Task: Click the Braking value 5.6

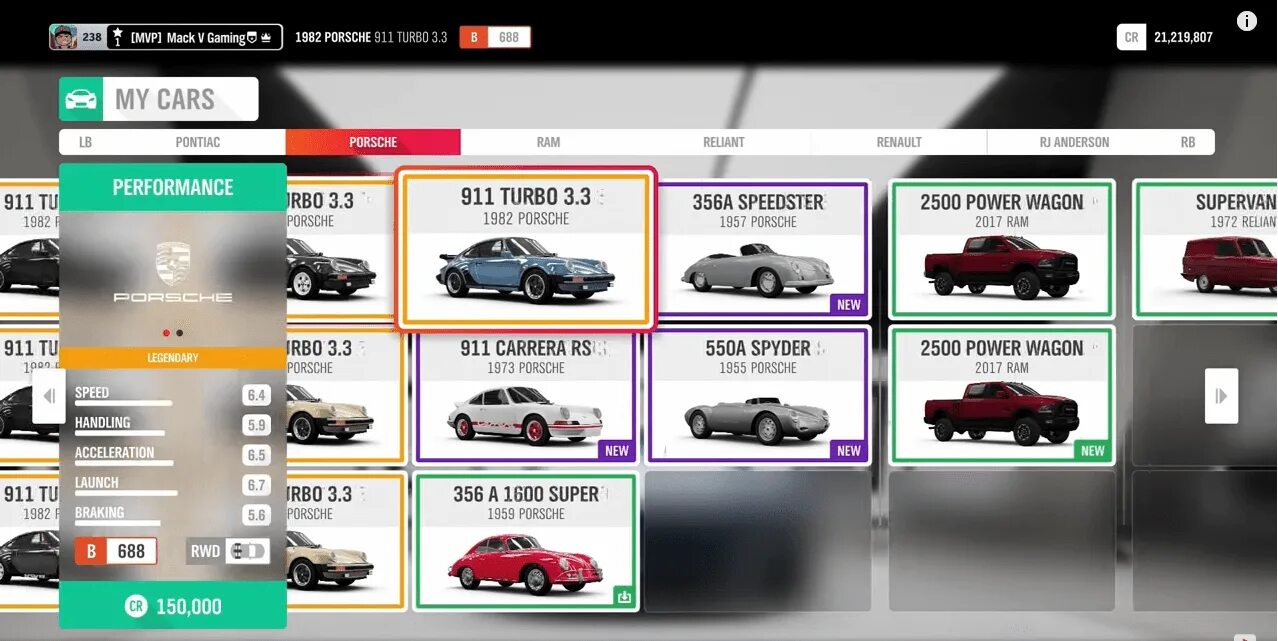Action: [256, 515]
